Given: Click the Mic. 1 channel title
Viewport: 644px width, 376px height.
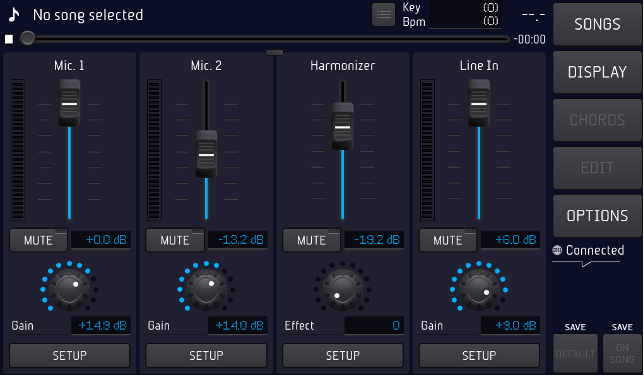Looking at the screenshot, I should (x=69, y=65).
